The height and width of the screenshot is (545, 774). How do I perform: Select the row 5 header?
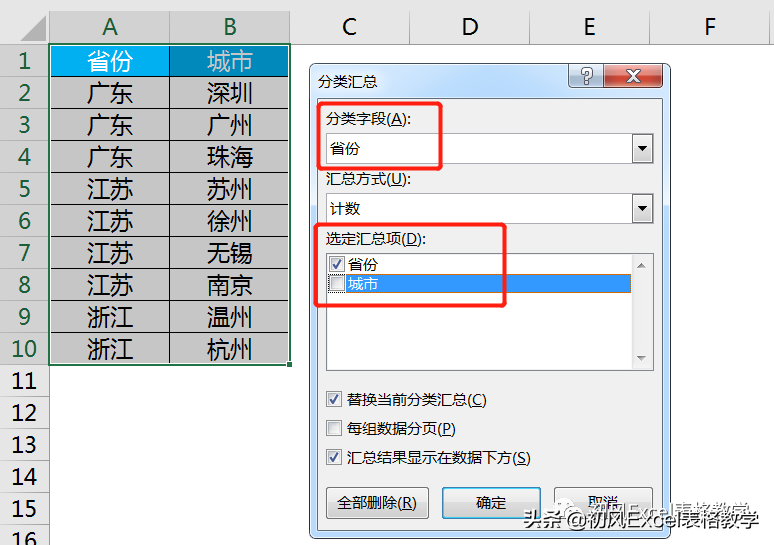pos(24,189)
